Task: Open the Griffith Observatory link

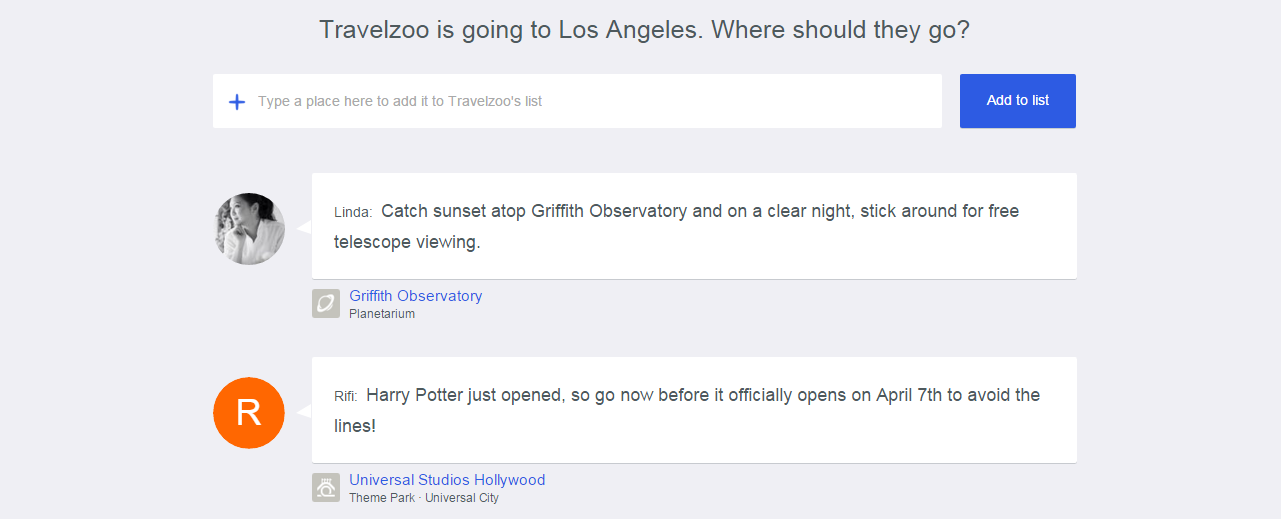Action: tap(415, 296)
